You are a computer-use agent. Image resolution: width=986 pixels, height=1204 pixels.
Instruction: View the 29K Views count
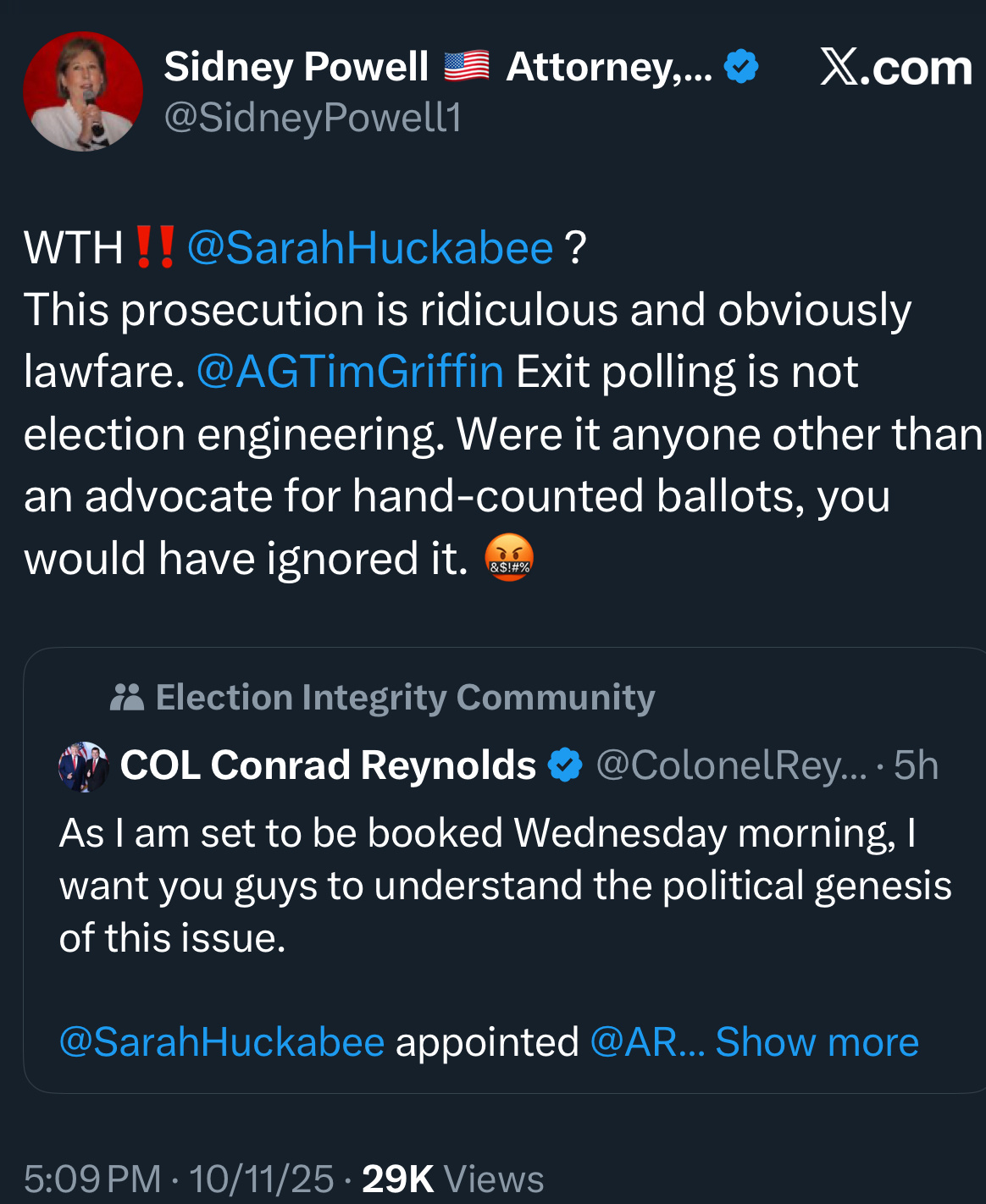click(453, 1179)
